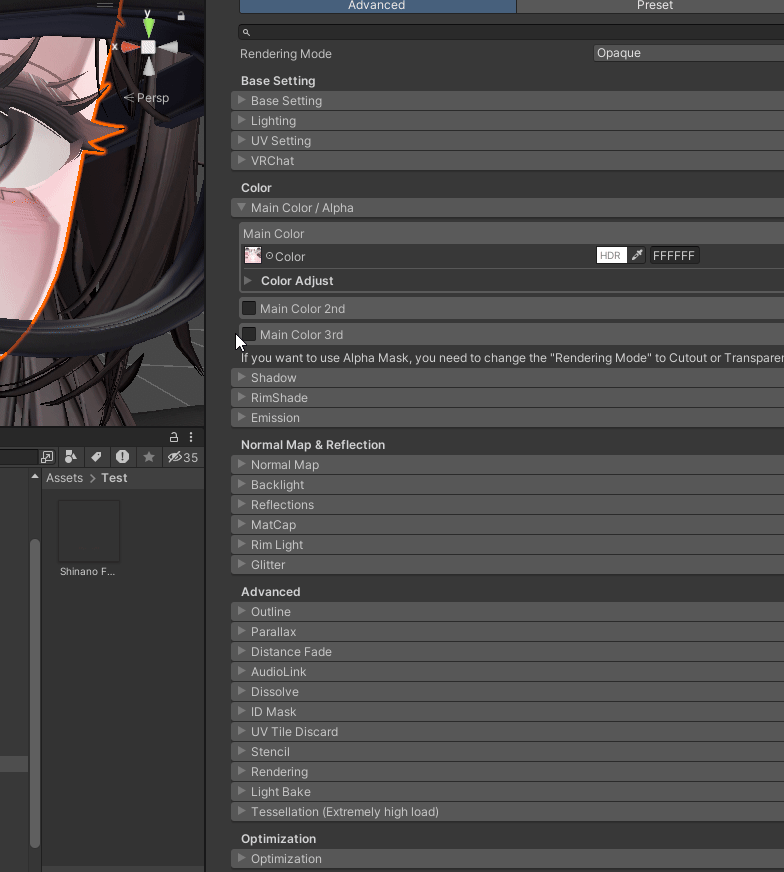This screenshot has height=872, width=784.
Task: Open the Project panel three-dot menu
Action: point(191,437)
